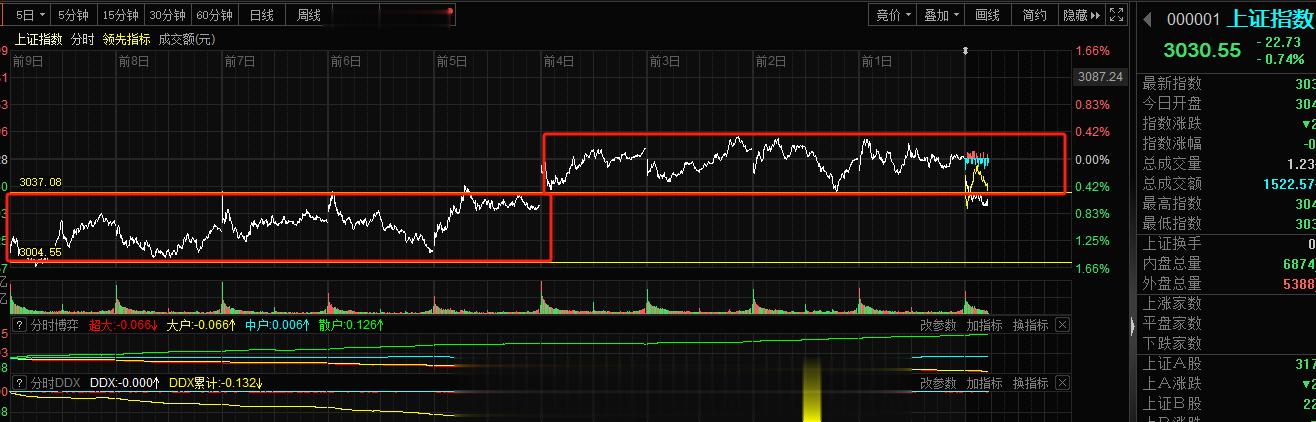Image resolution: width=1316 pixels, height=422 pixels.
Task: Click 换指标 in the 分时DDX panel
Action: (1030, 383)
